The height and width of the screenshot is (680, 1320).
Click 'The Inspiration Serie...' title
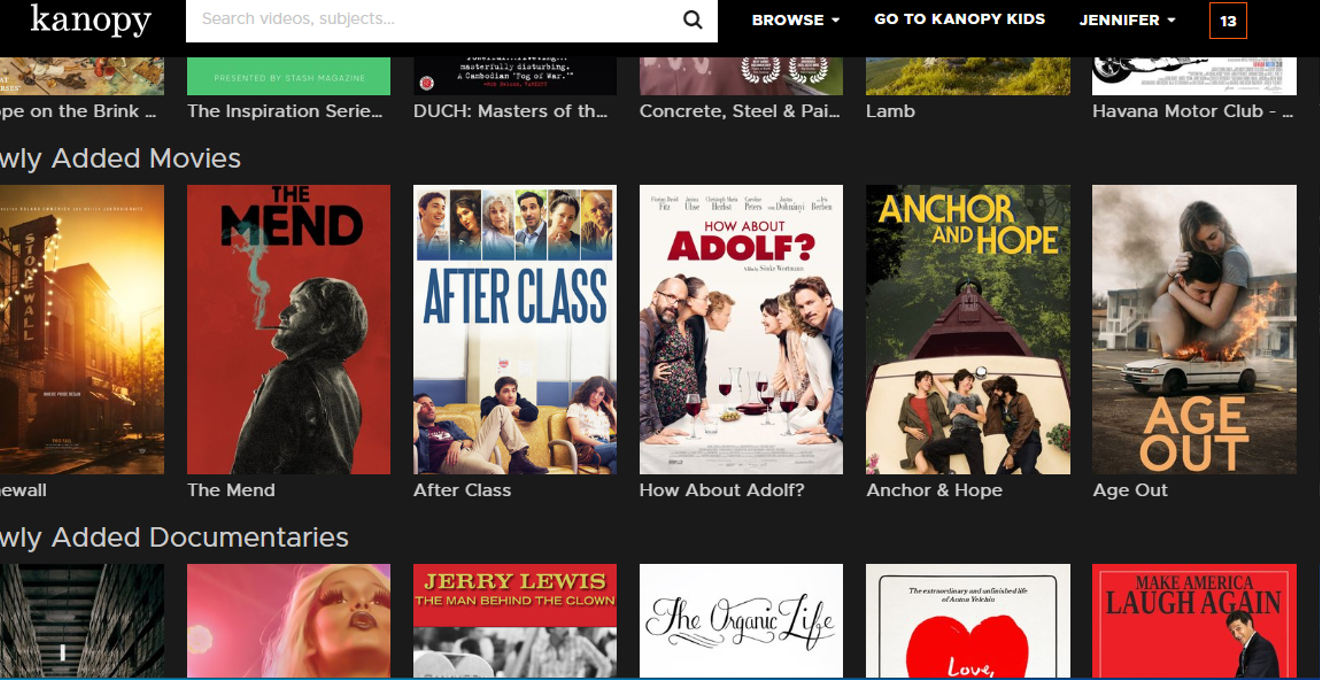pyautogui.click(x=285, y=111)
